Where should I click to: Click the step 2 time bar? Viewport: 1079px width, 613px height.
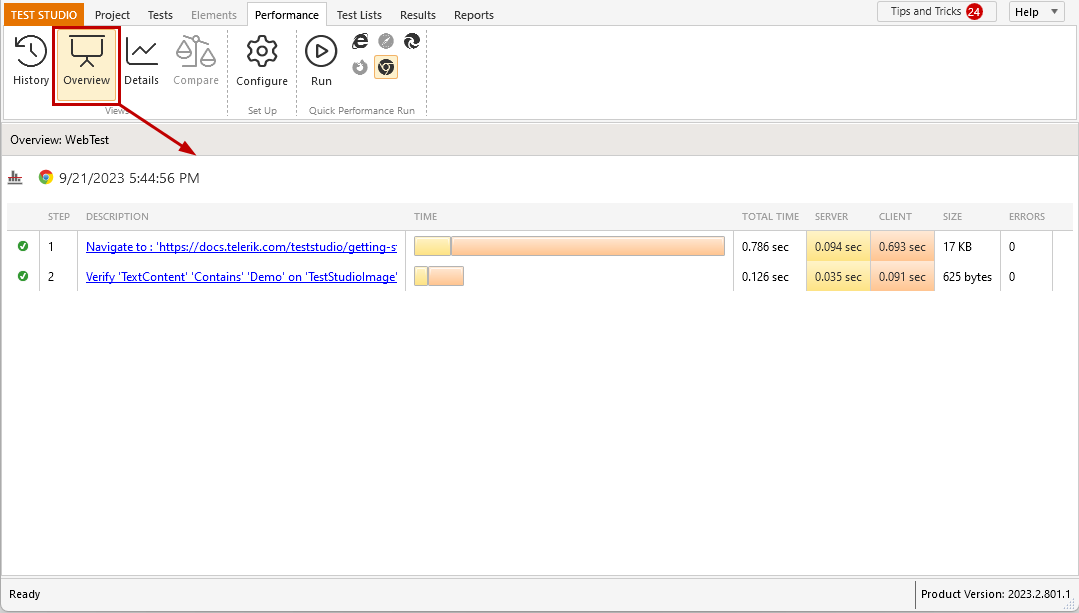pos(438,277)
